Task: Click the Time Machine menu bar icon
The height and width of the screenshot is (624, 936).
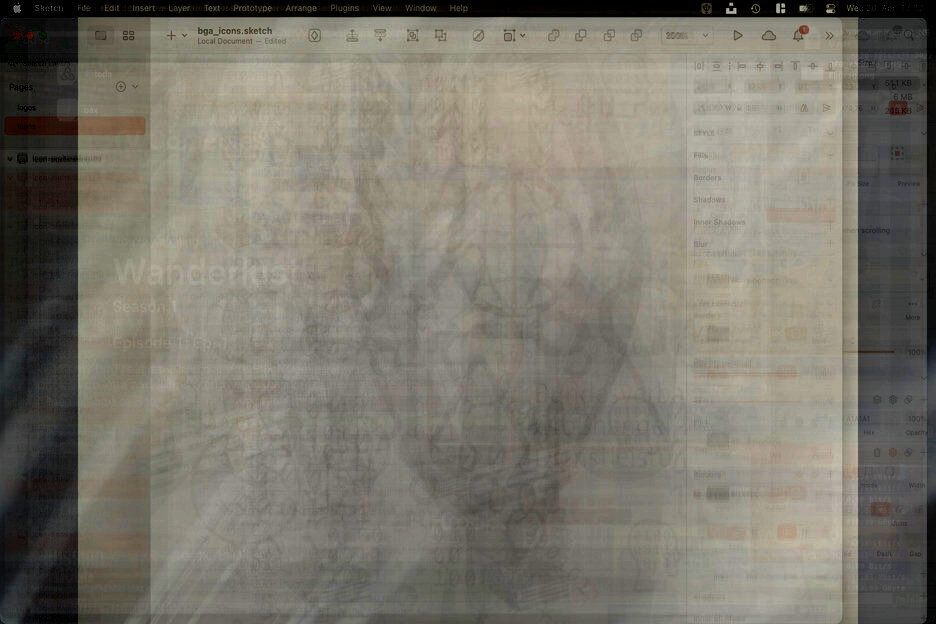Action: click(756, 8)
